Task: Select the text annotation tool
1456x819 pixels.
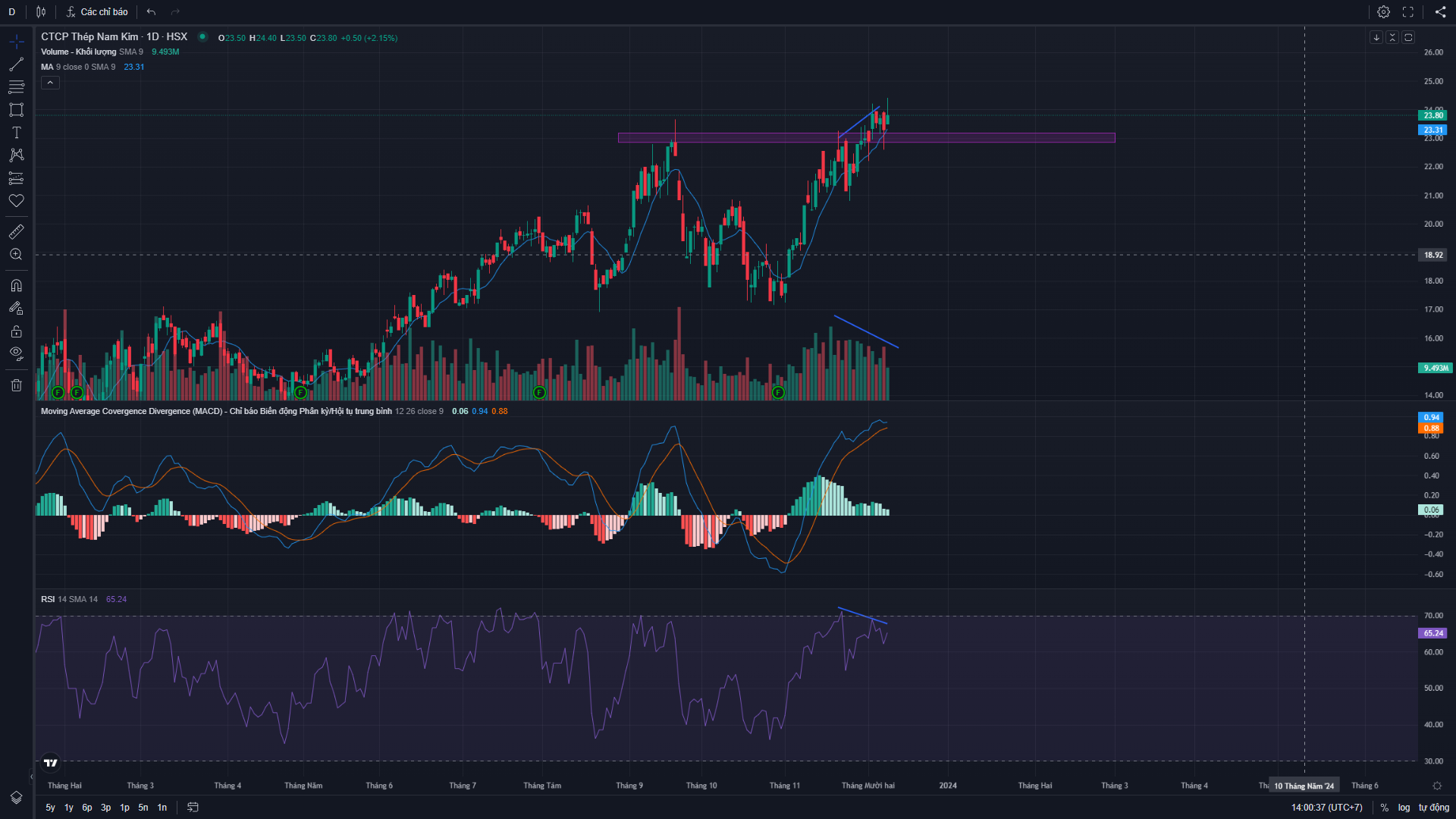Action: [x=16, y=133]
